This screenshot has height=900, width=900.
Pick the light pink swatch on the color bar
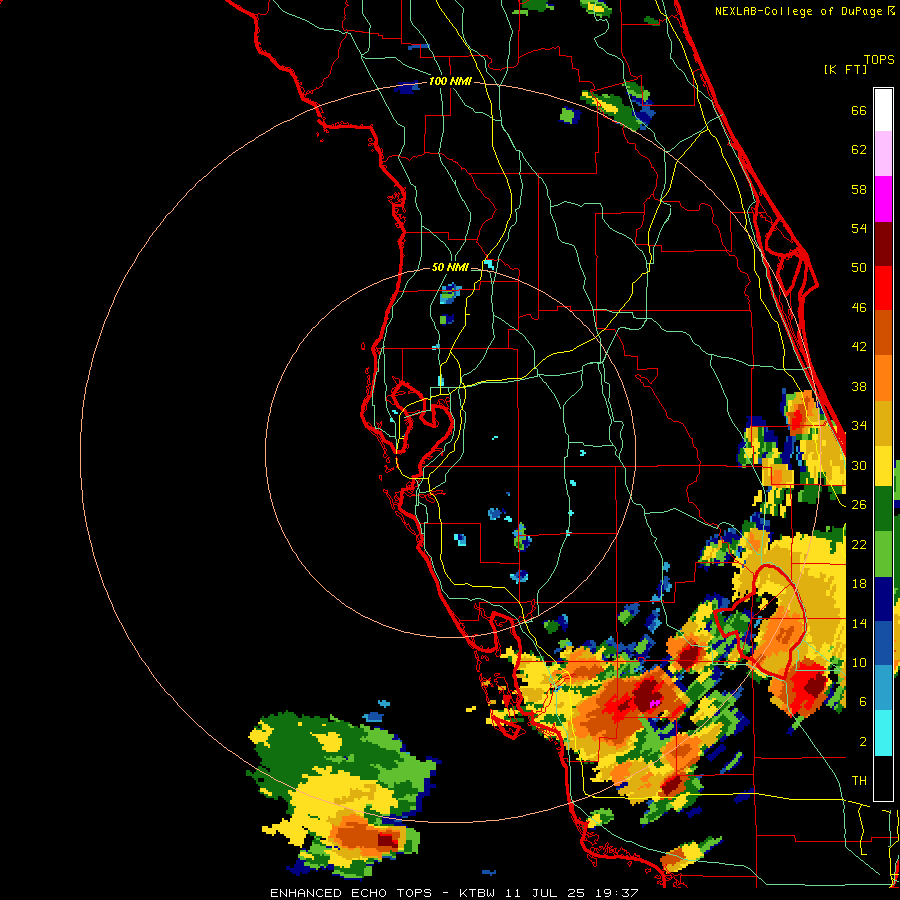[x=883, y=154]
